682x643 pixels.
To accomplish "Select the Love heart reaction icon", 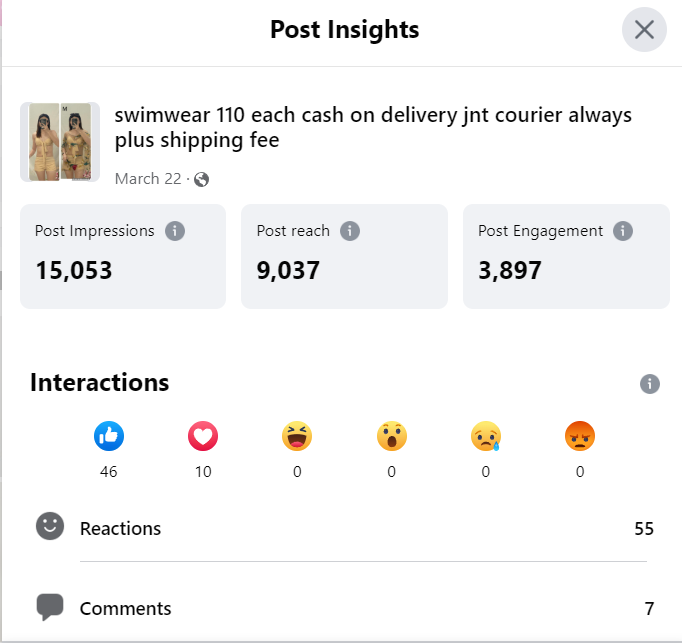I will [203, 436].
